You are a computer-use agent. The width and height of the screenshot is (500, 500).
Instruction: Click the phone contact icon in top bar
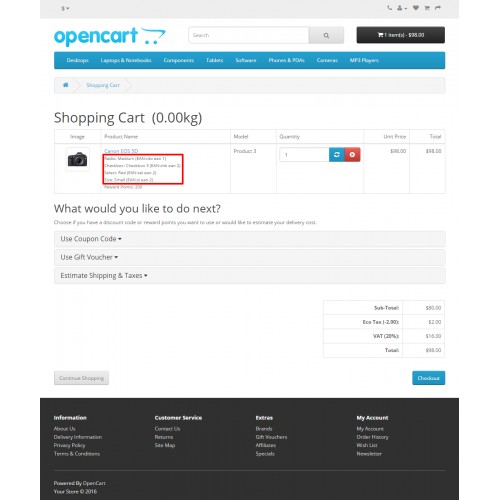[389, 8]
